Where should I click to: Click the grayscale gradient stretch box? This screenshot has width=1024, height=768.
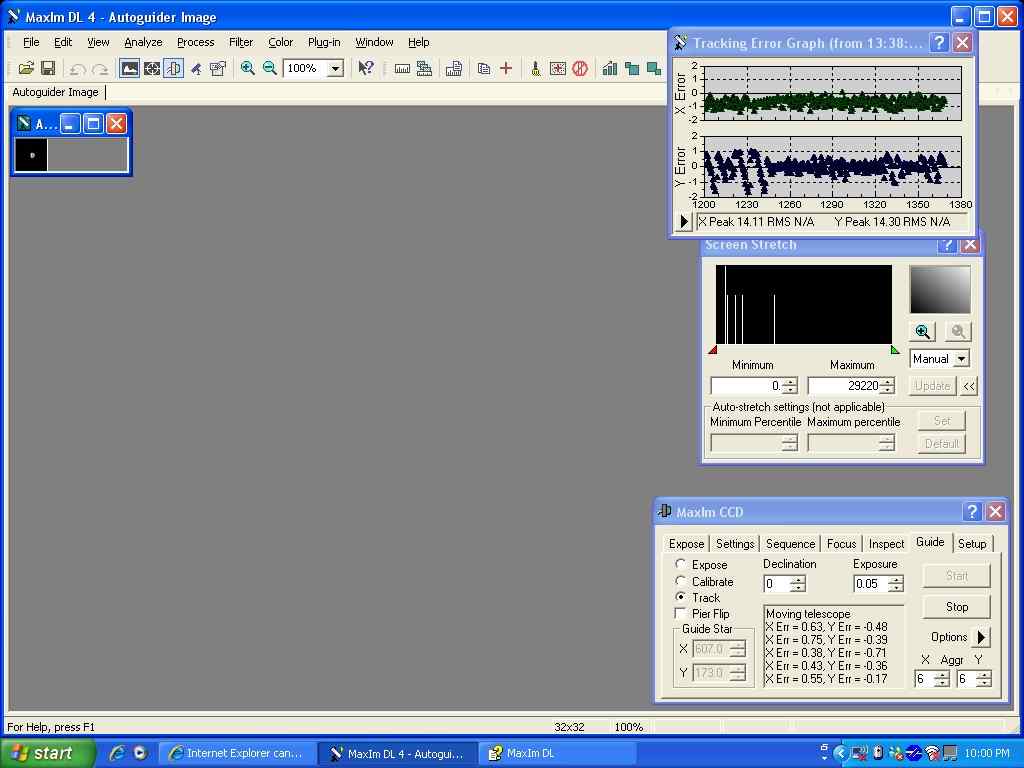point(940,289)
